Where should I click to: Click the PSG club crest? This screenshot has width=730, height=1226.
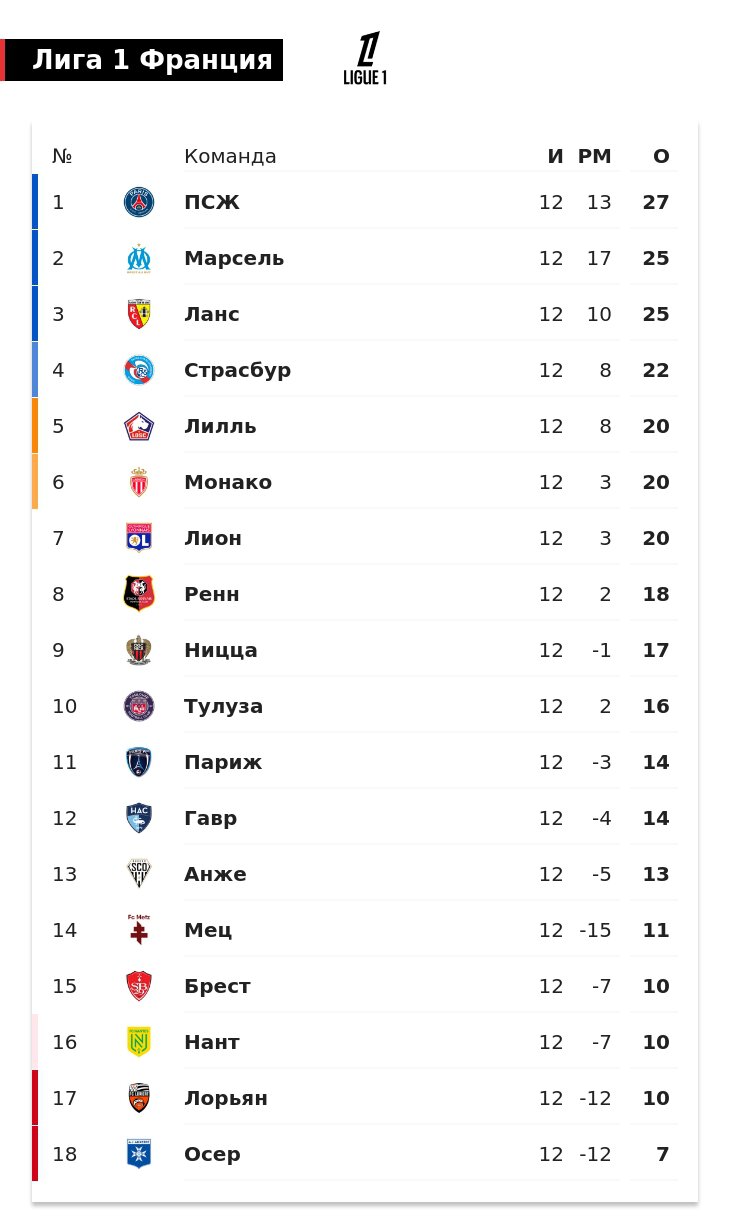pyautogui.click(x=139, y=203)
